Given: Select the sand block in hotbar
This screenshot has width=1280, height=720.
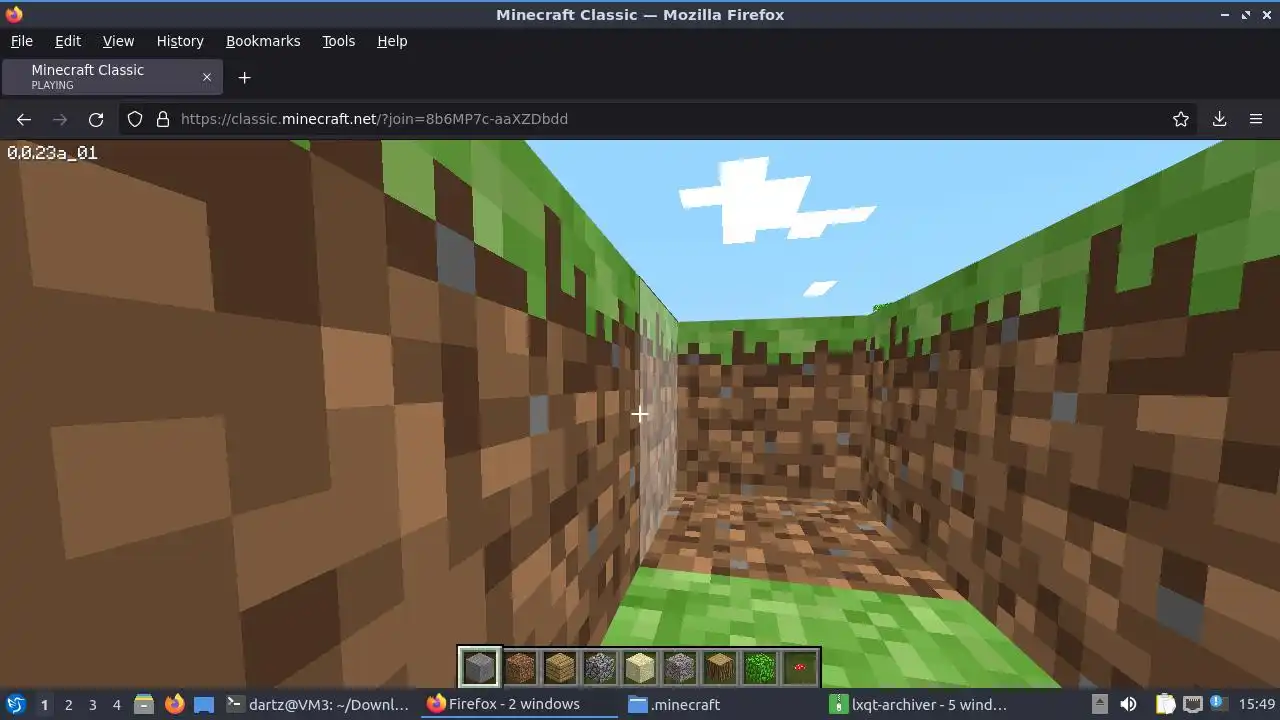Looking at the screenshot, I should [x=640, y=667].
